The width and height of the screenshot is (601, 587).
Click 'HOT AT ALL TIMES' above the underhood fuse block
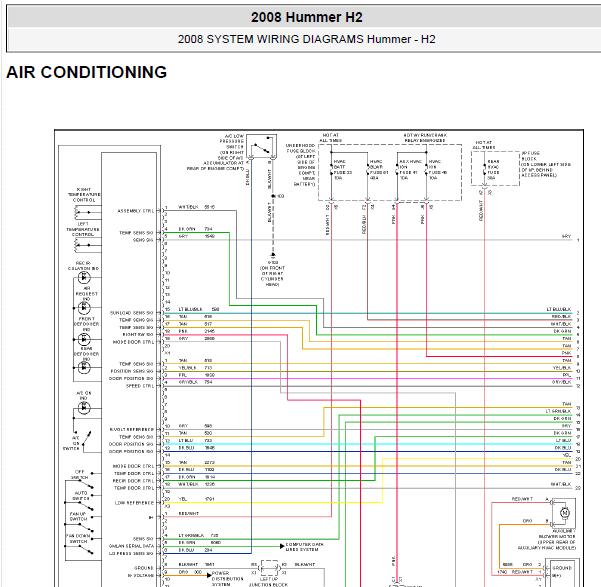click(x=330, y=138)
